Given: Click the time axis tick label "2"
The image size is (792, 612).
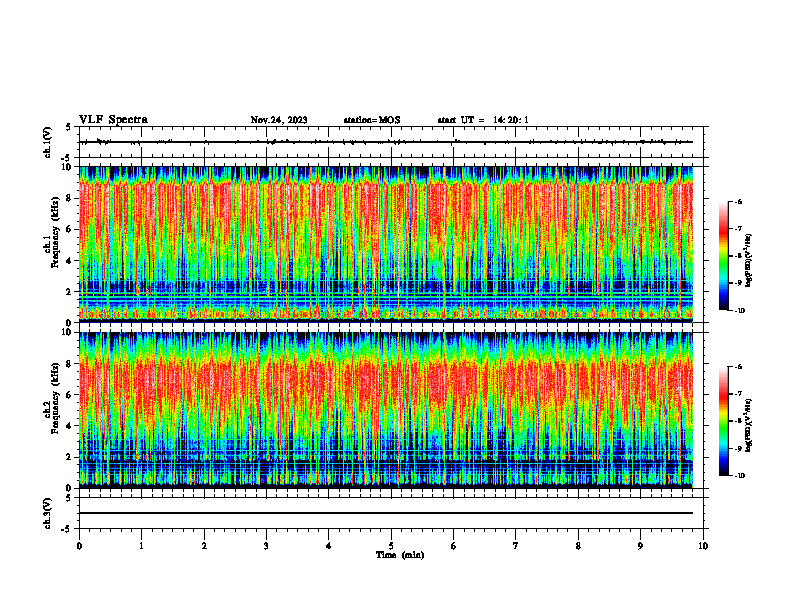Looking at the screenshot, I should pos(204,546).
